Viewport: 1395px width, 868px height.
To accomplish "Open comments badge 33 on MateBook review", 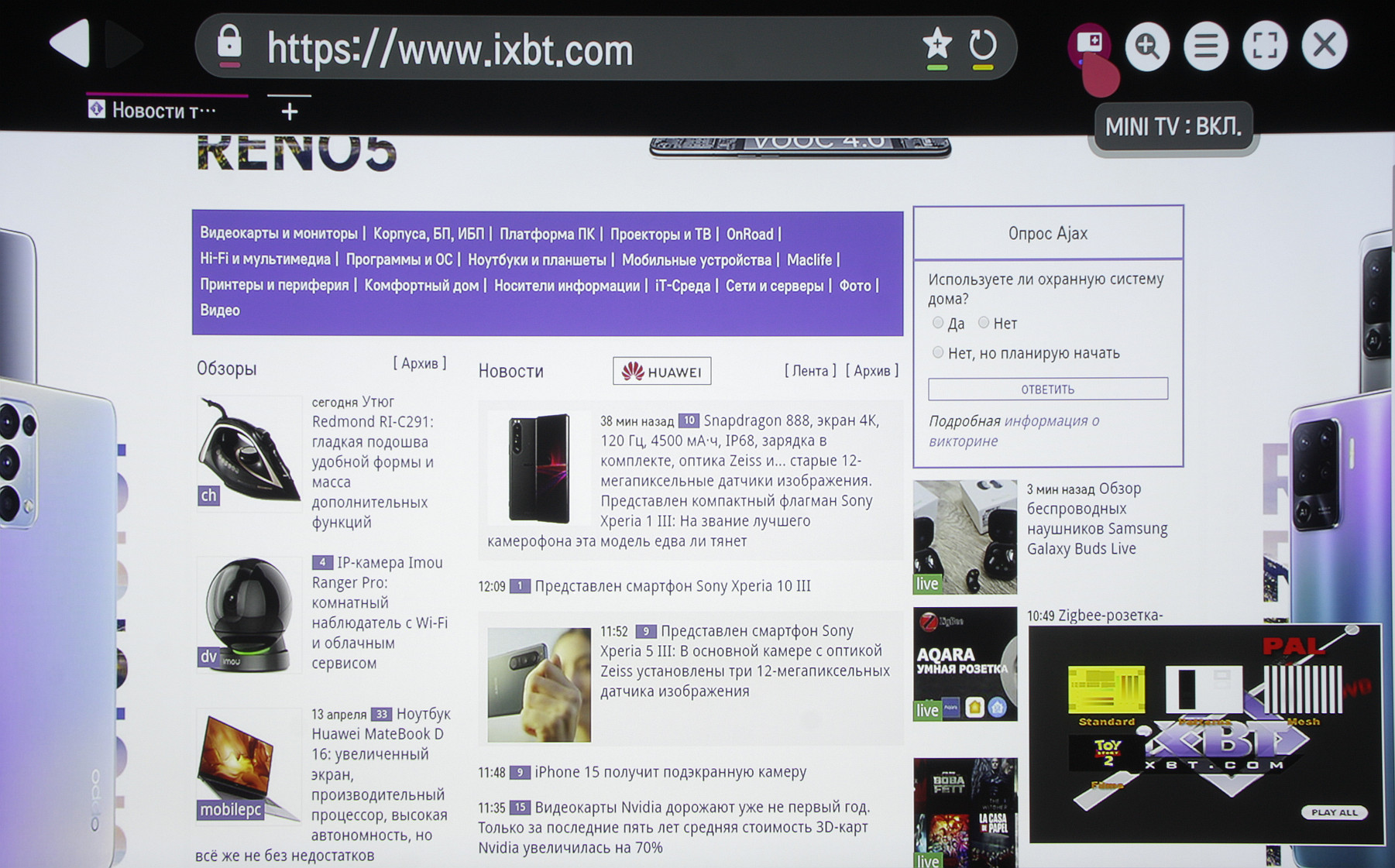I will (x=381, y=714).
